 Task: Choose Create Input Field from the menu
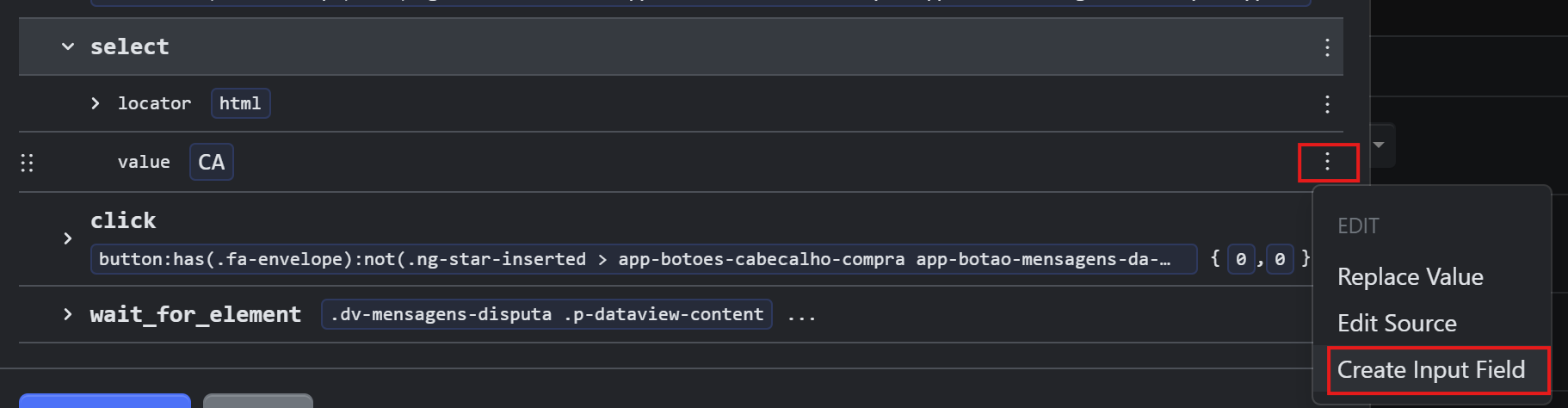point(1430,370)
